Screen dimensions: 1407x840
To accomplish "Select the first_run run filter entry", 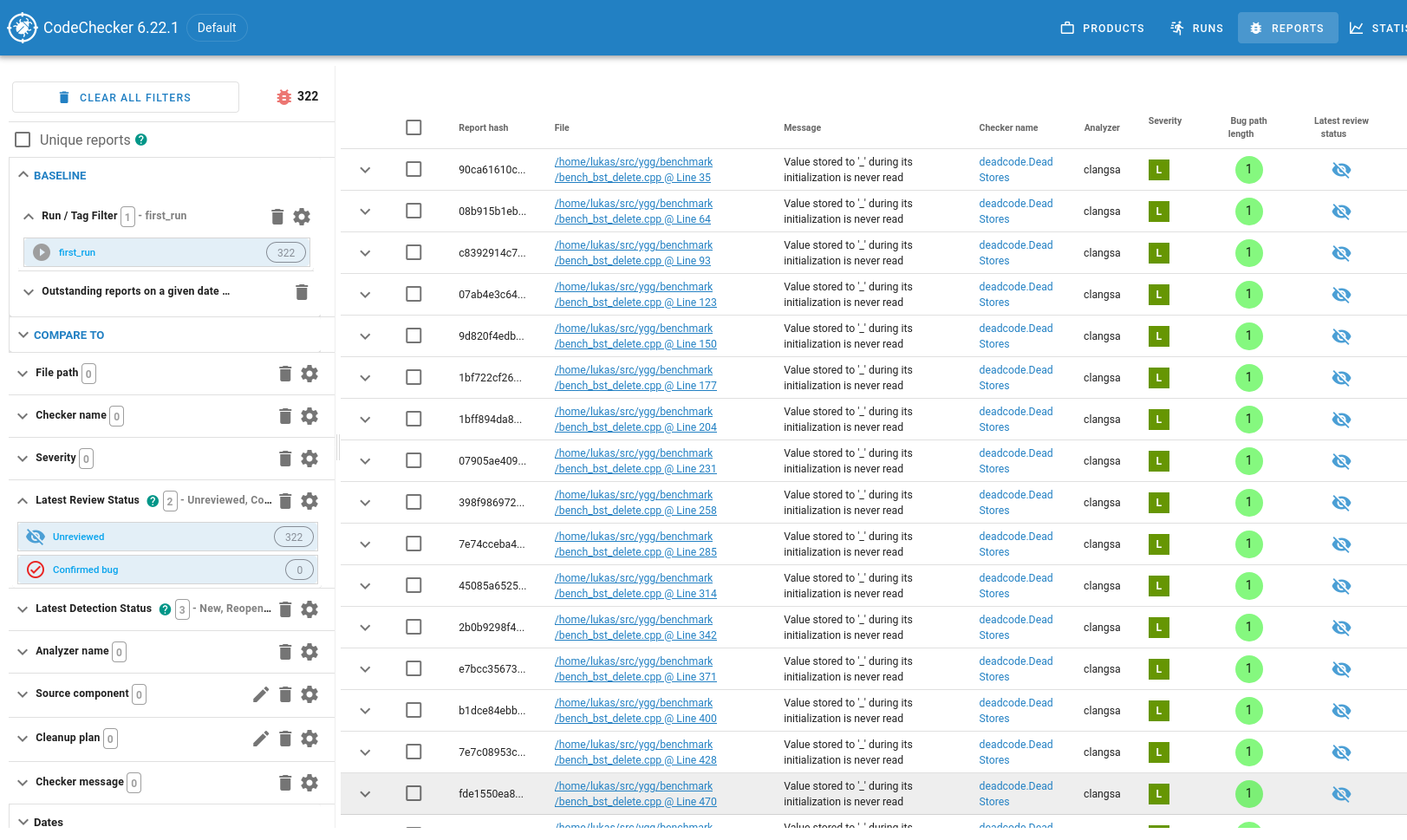I will click(166, 252).
